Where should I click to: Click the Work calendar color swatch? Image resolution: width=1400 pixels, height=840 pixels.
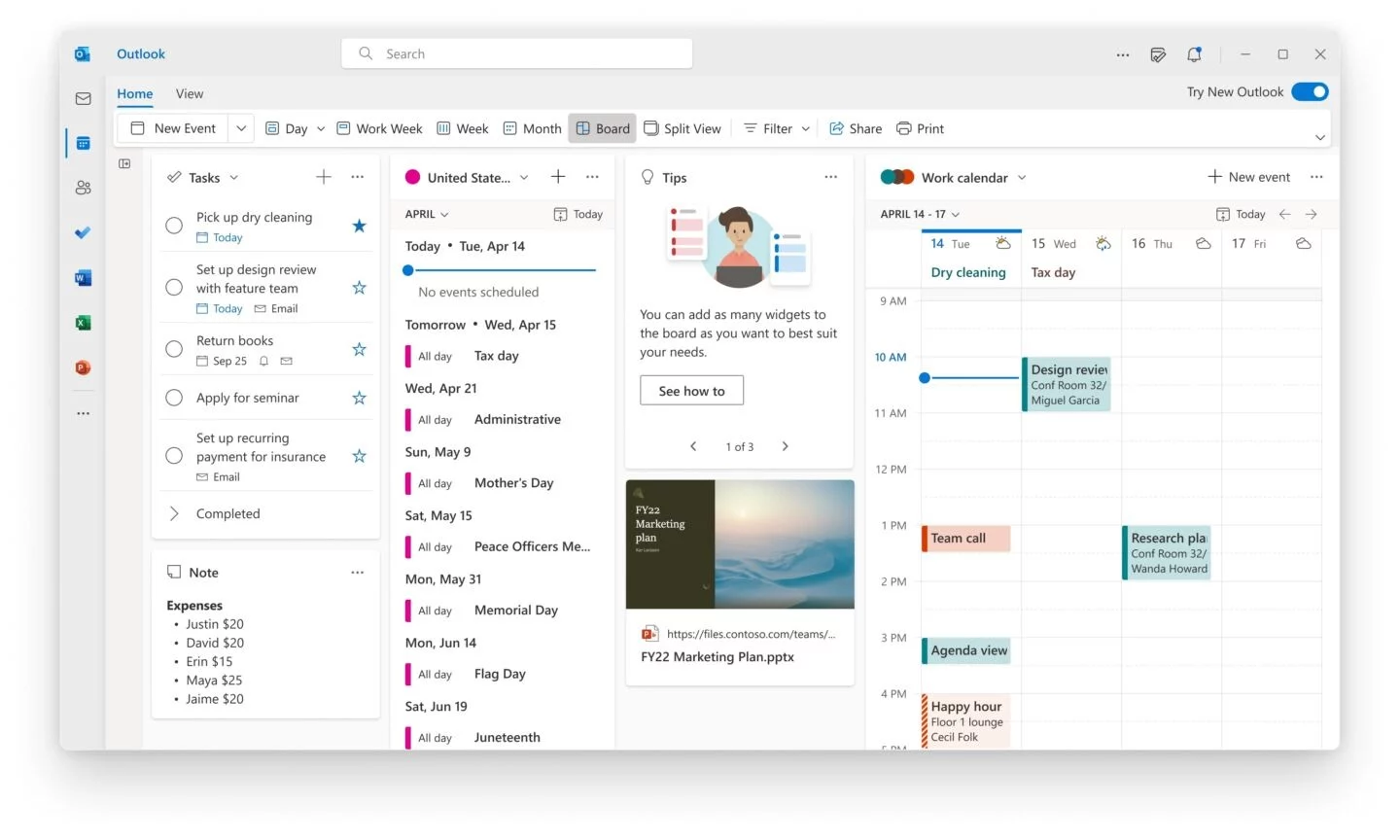tap(896, 177)
